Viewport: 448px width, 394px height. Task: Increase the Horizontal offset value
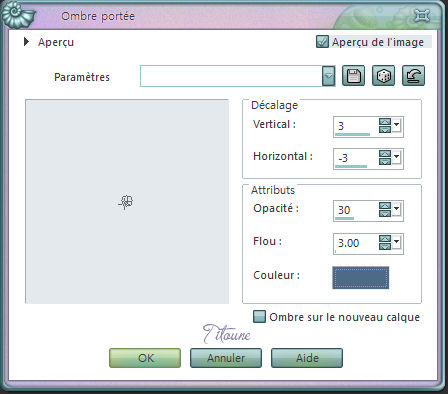click(x=385, y=154)
